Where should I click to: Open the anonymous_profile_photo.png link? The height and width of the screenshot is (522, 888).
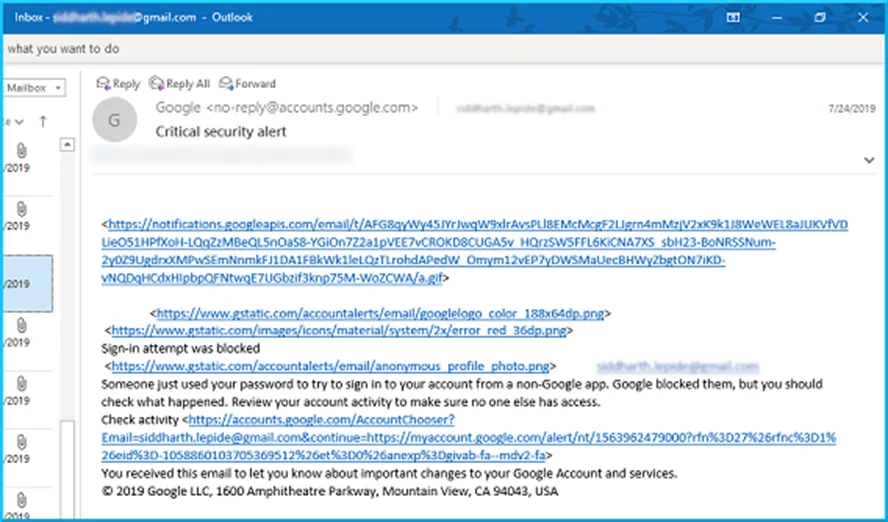pos(330,366)
